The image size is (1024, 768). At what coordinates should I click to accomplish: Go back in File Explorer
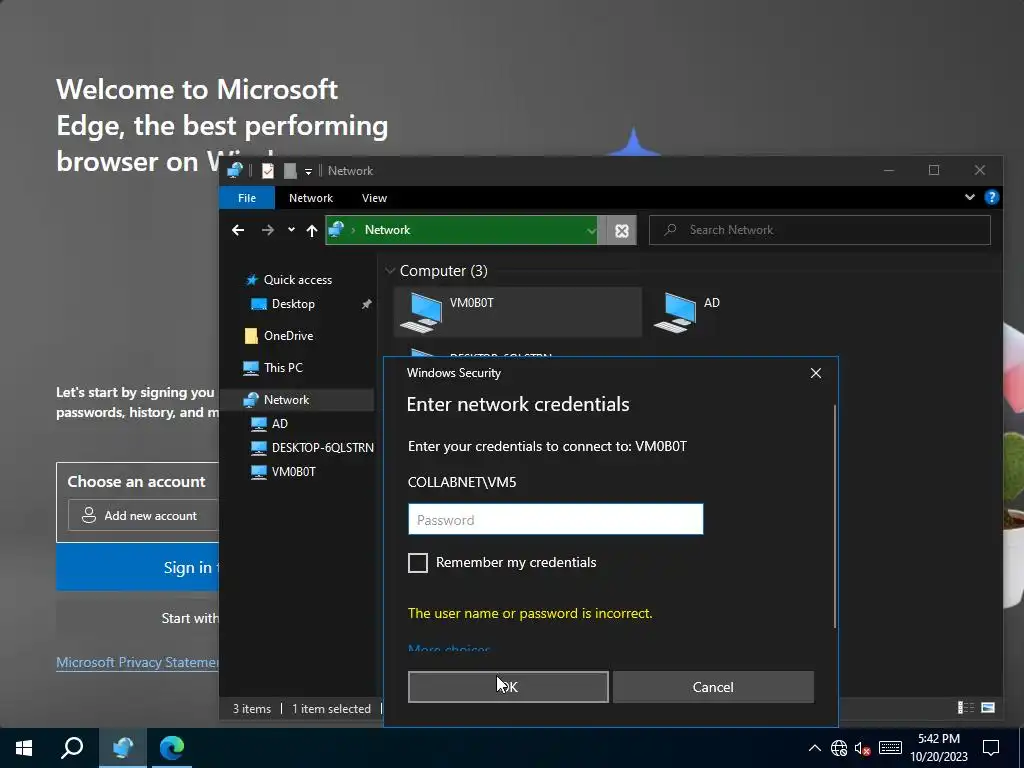[238, 230]
